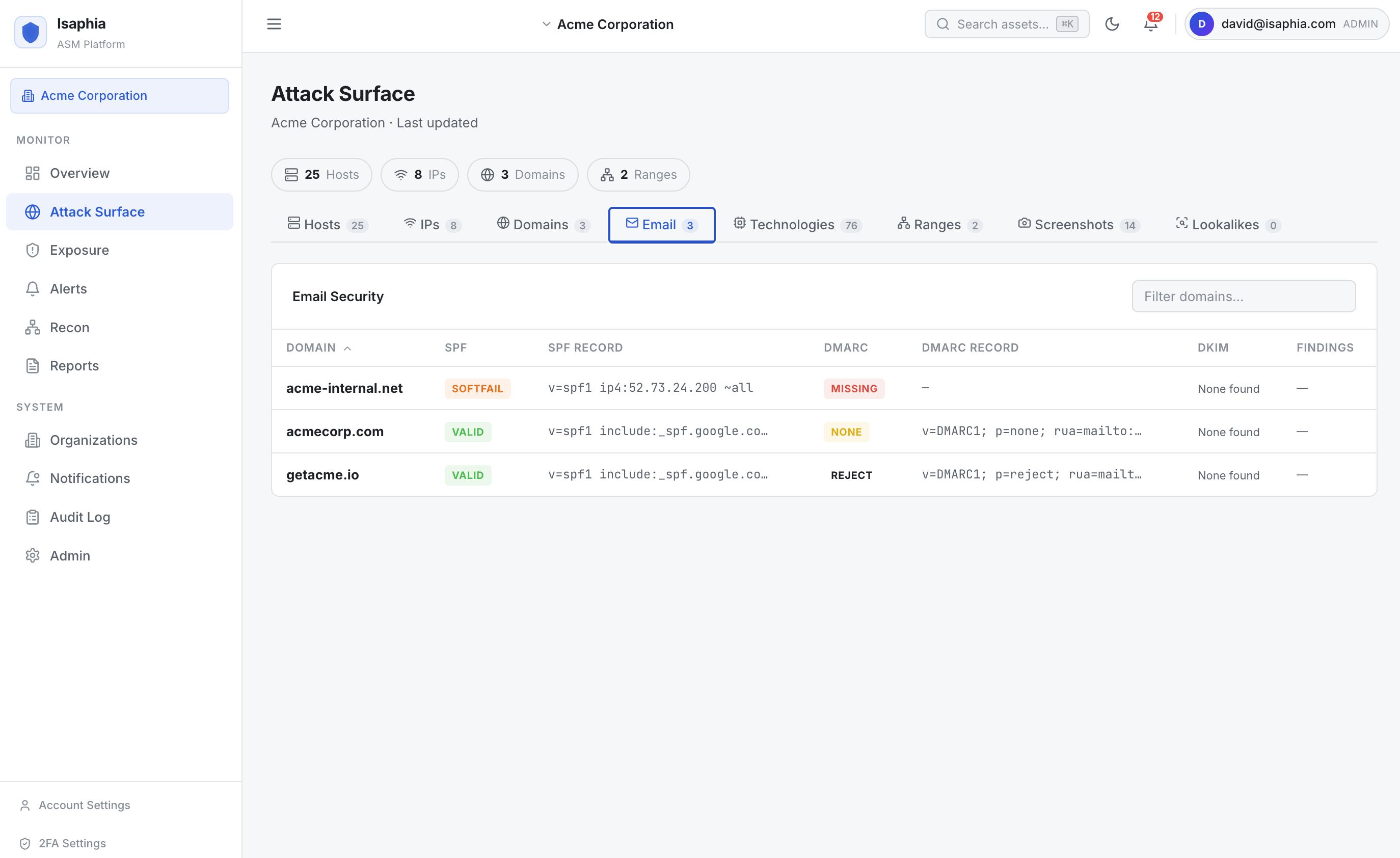Click the Recon network icon

[x=33, y=327]
